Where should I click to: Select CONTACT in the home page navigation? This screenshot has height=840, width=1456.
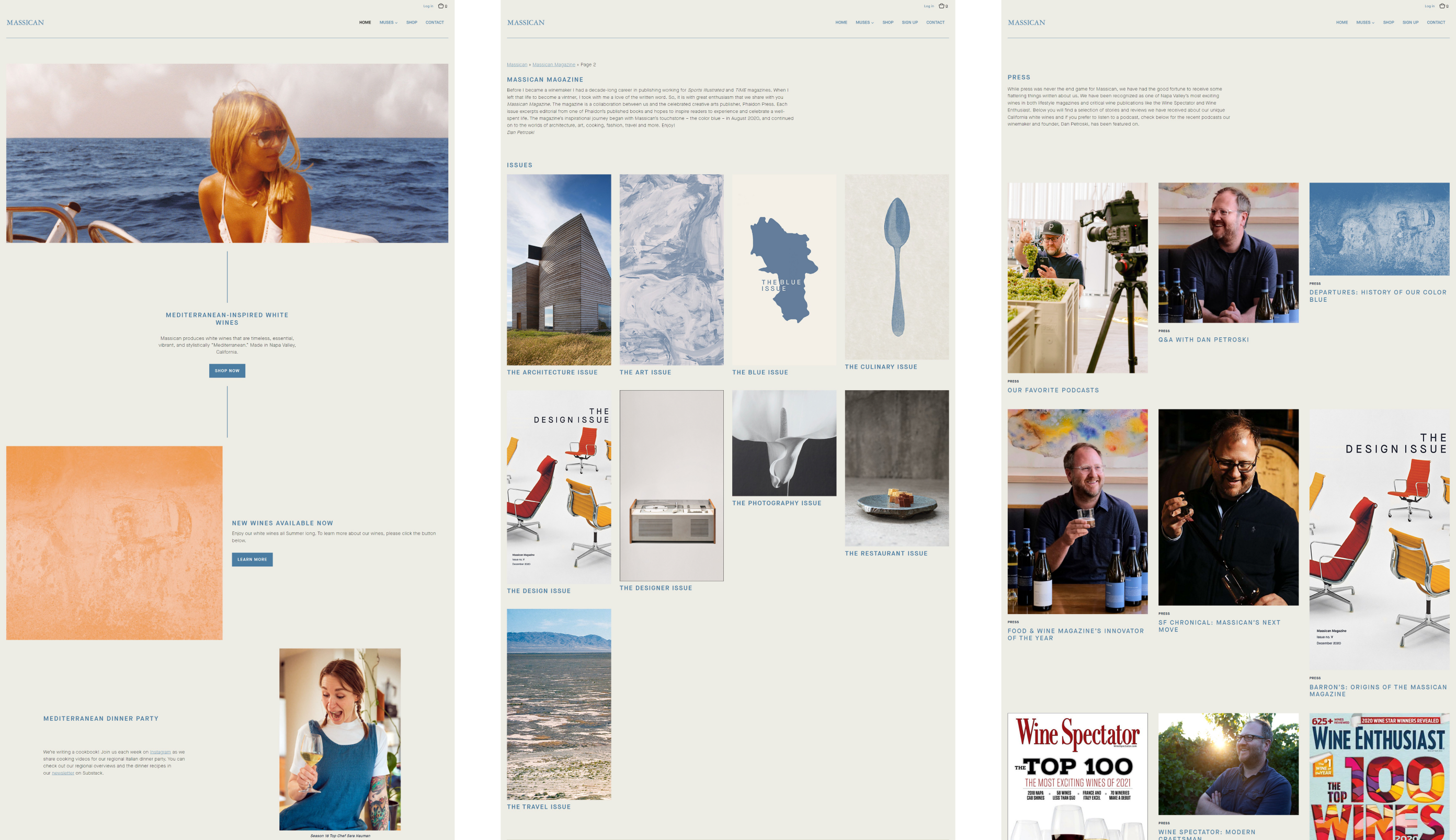tap(435, 22)
